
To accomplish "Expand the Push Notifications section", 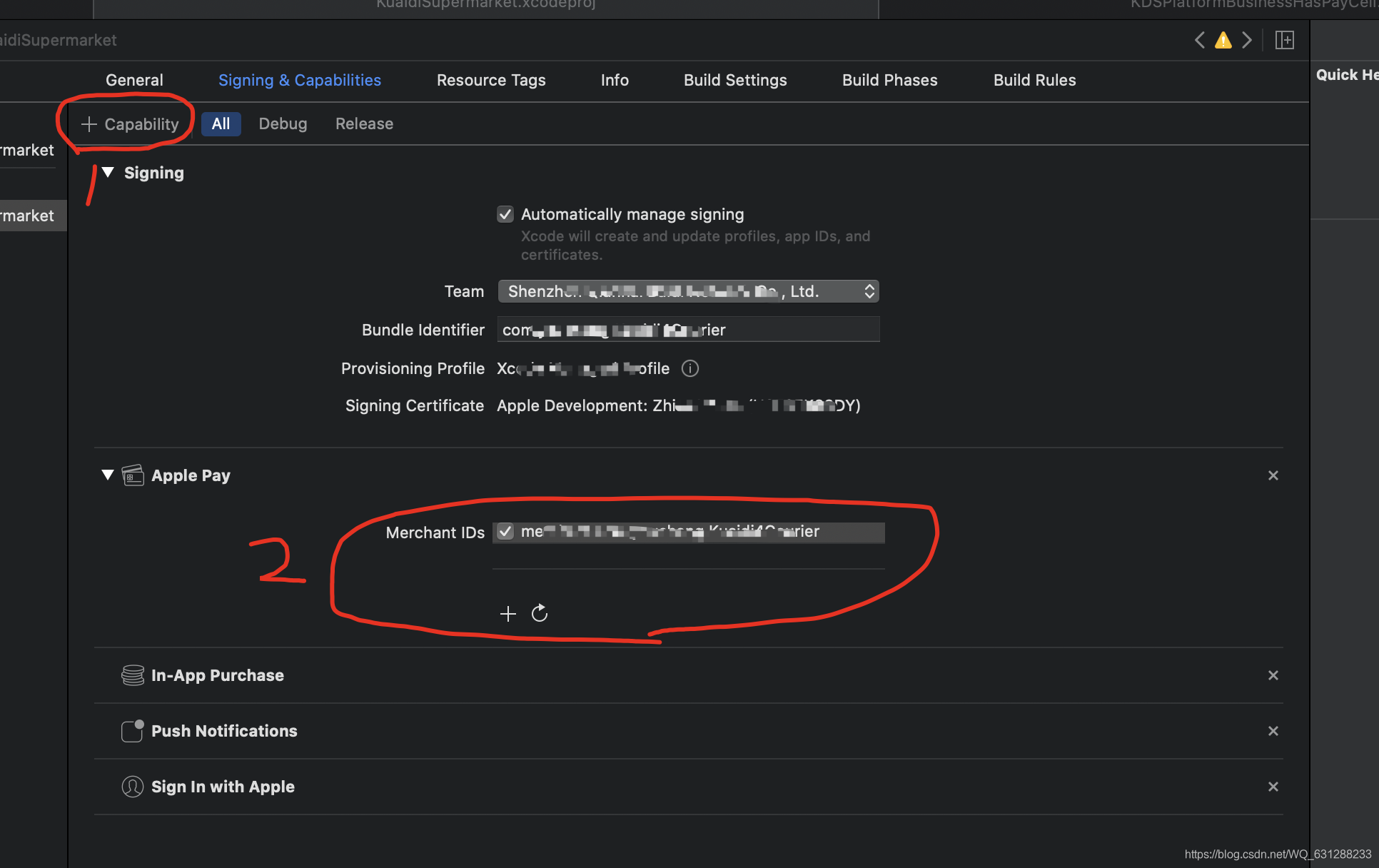I will (224, 731).
